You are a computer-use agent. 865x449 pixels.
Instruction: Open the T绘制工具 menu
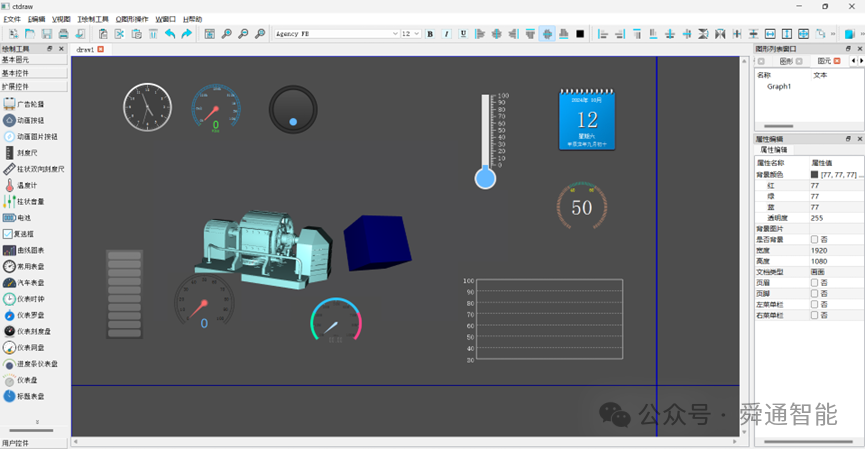93,19
